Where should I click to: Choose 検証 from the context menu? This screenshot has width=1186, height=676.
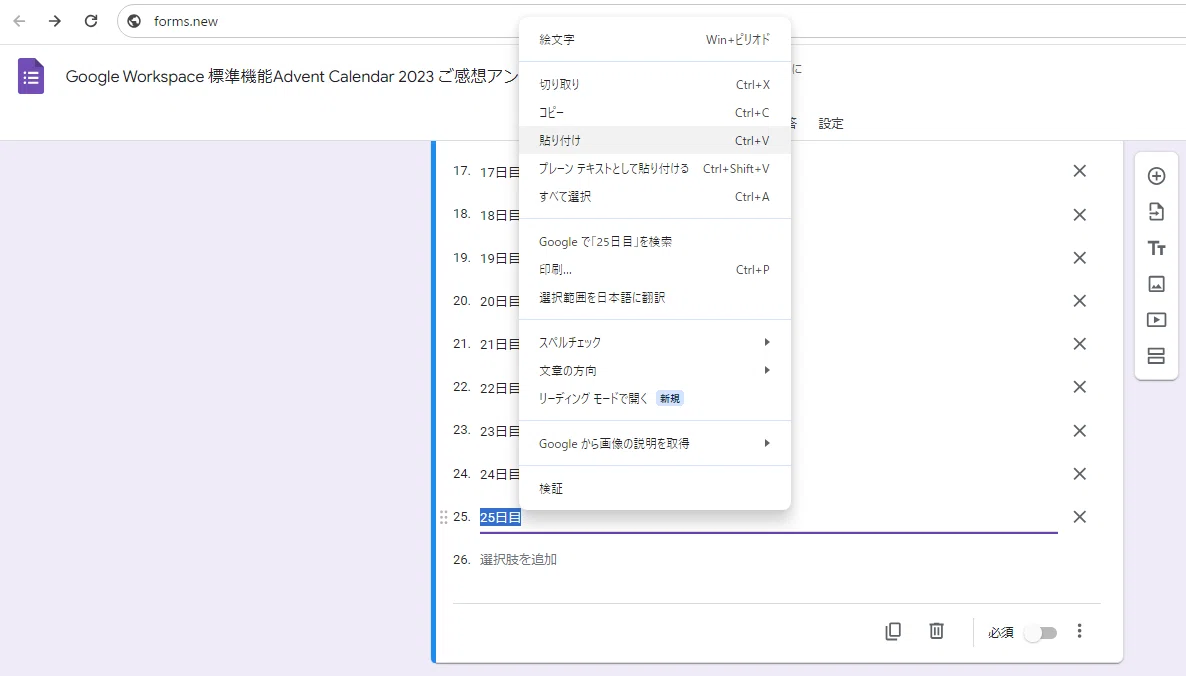click(x=654, y=488)
